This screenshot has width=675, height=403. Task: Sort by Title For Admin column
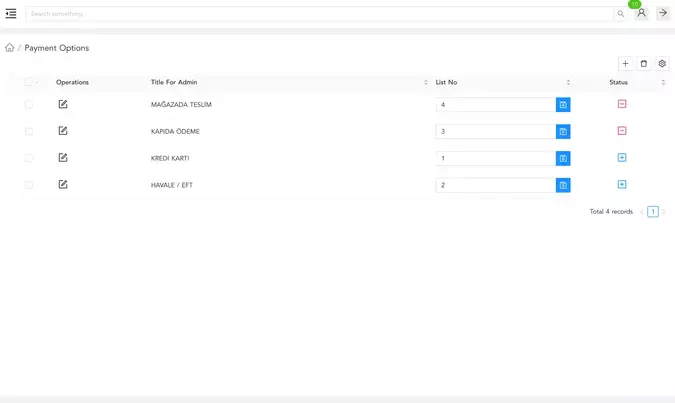click(x=426, y=82)
